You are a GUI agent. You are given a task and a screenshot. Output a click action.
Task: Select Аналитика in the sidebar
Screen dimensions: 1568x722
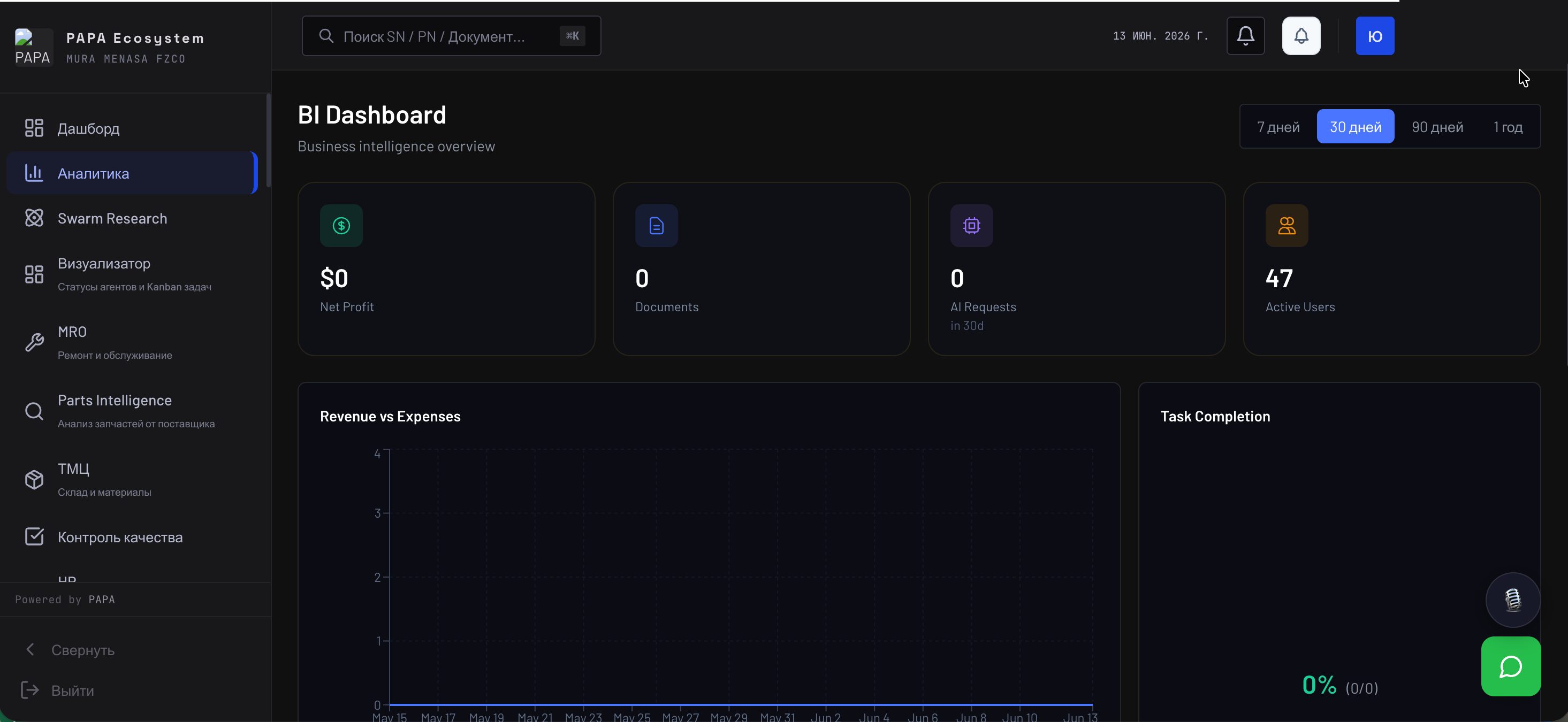[132, 173]
